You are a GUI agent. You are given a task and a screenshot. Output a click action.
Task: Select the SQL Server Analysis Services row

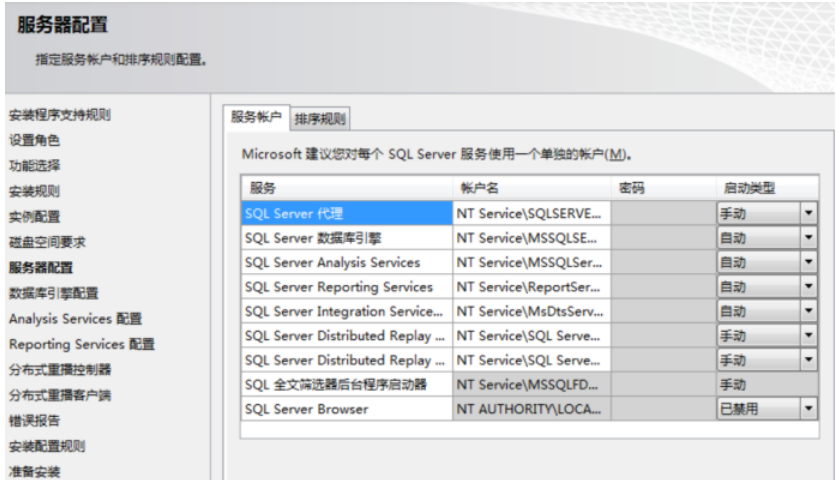coord(346,262)
